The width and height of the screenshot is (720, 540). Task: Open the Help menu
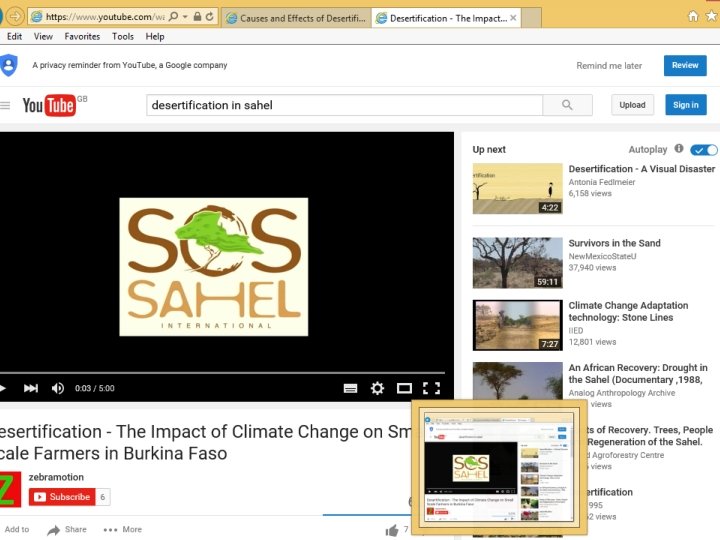[x=155, y=37]
